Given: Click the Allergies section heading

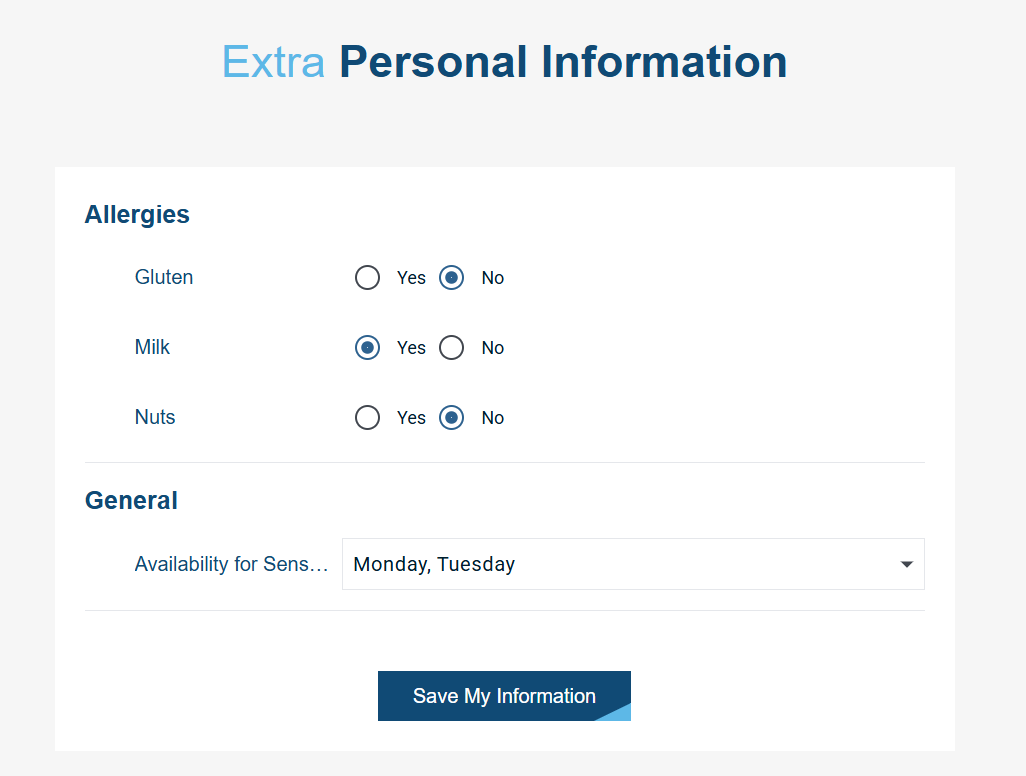Looking at the screenshot, I should pyautogui.click(x=137, y=214).
